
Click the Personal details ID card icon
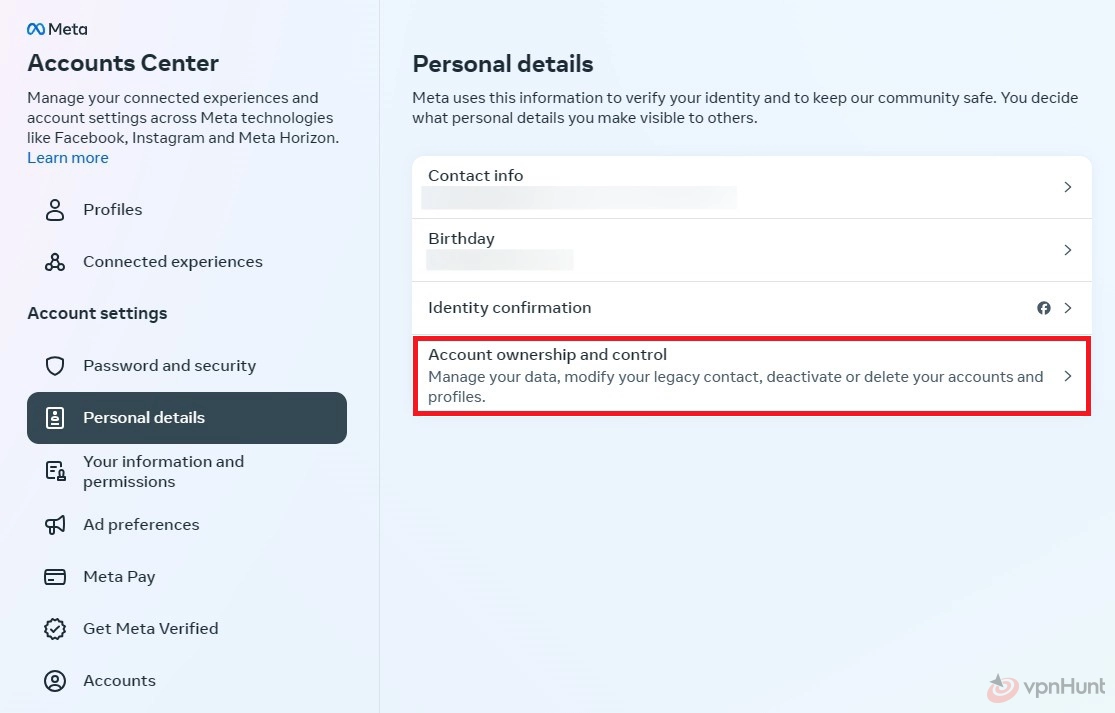(55, 417)
